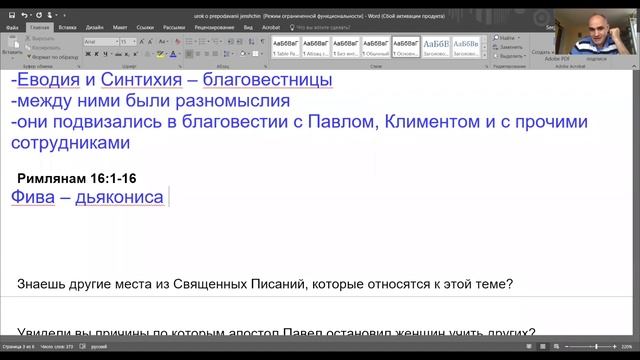Click the word count in status bar
The image size is (640, 360).
[57, 347]
